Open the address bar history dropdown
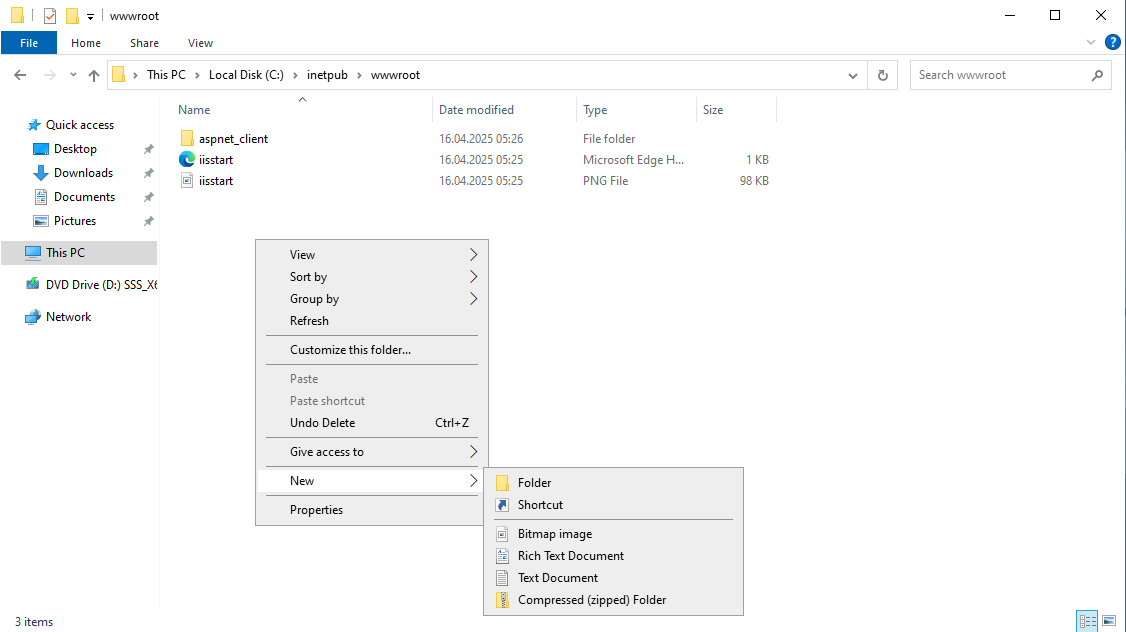Image resolution: width=1126 pixels, height=632 pixels. pos(852,75)
